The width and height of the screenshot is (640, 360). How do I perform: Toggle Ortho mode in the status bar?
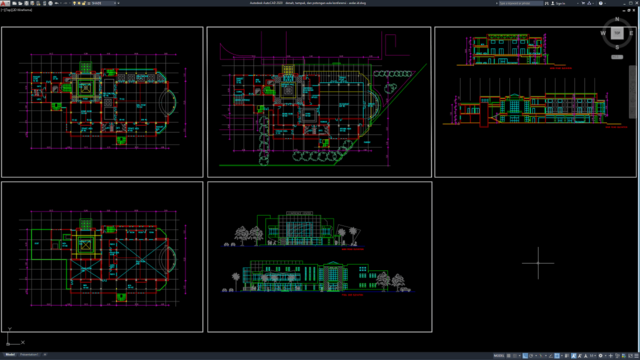click(x=525, y=356)
